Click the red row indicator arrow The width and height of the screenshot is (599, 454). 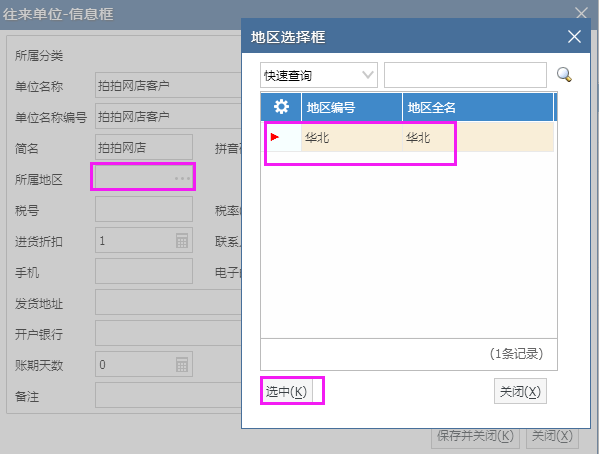coord(275,137)
